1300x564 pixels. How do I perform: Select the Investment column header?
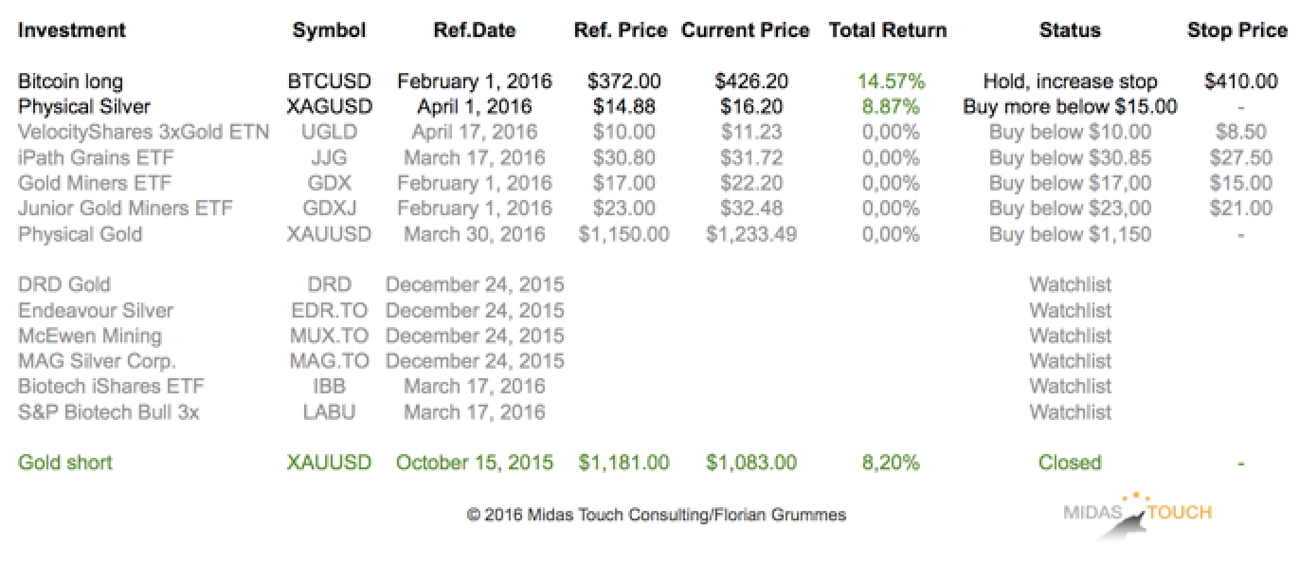pyautogui.click(x=72, y=31)
